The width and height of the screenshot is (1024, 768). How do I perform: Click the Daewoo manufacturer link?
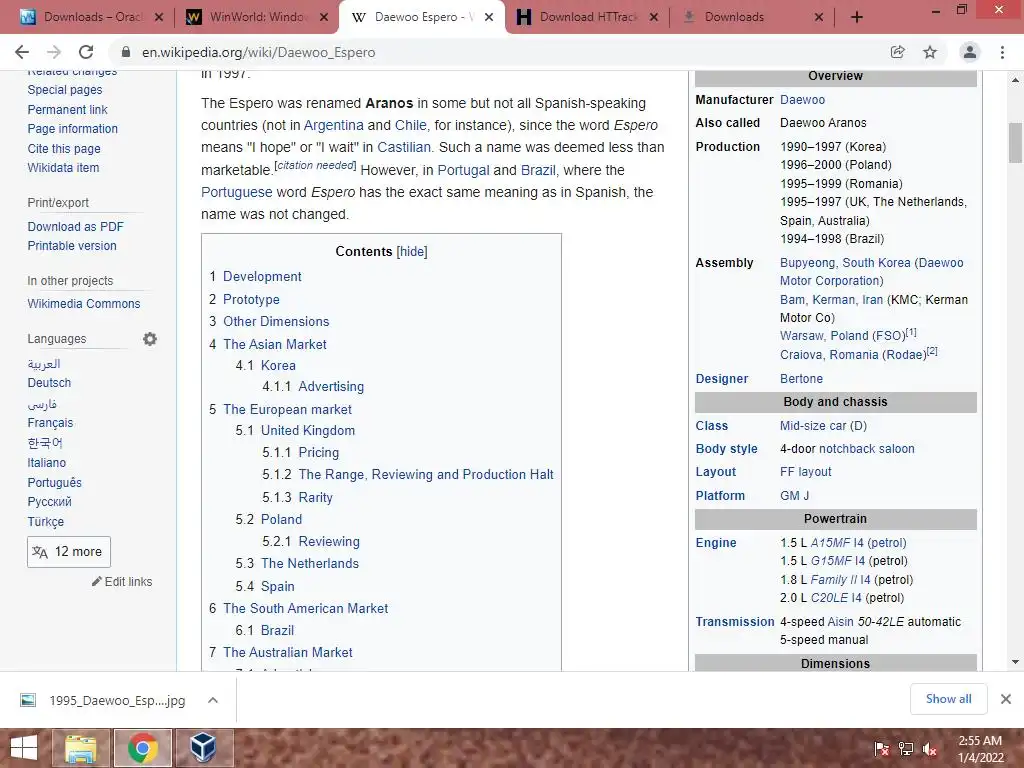[802, 100]
